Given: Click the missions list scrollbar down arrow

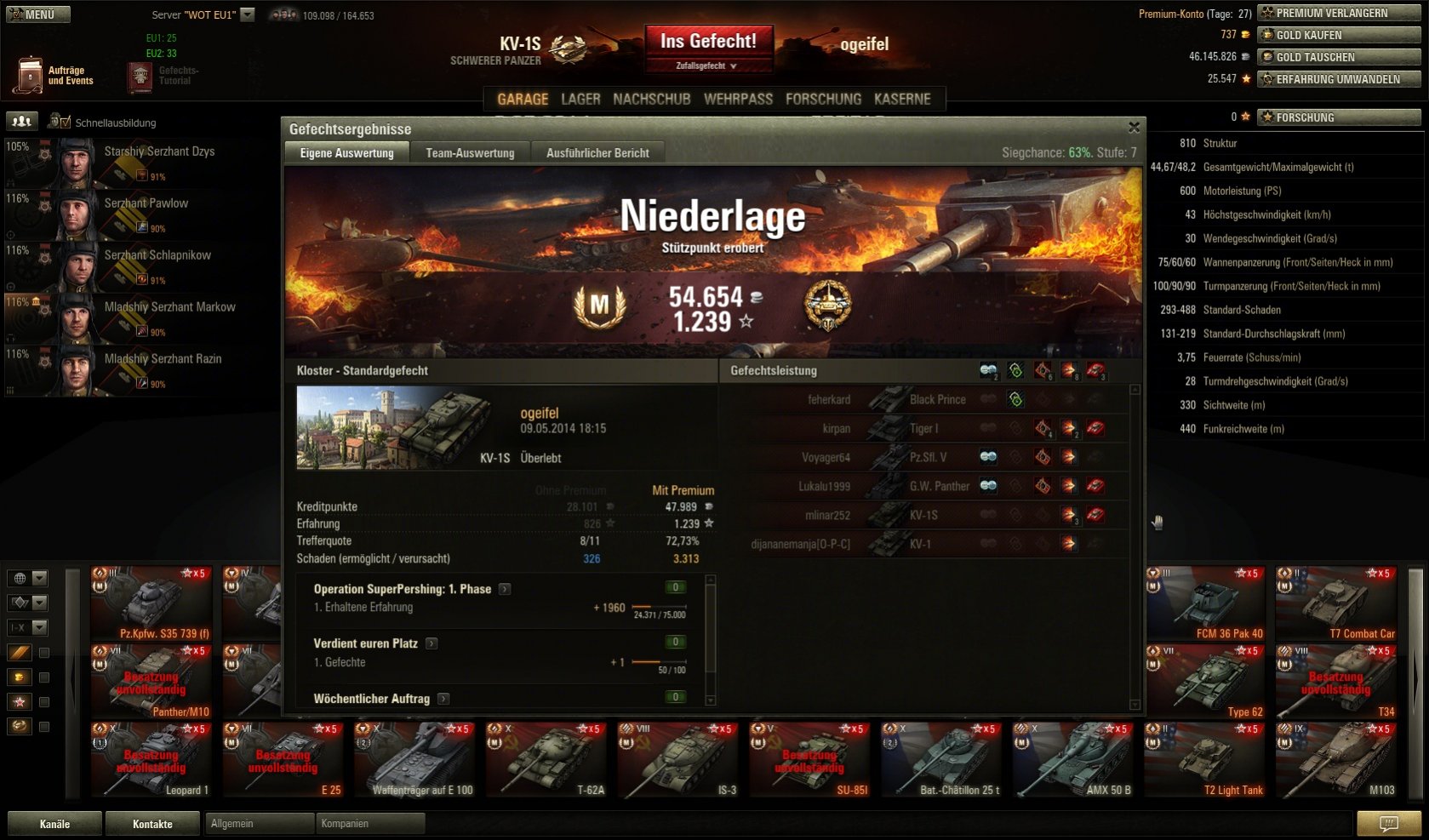Looking at the screenshot, I should [711, 700].
